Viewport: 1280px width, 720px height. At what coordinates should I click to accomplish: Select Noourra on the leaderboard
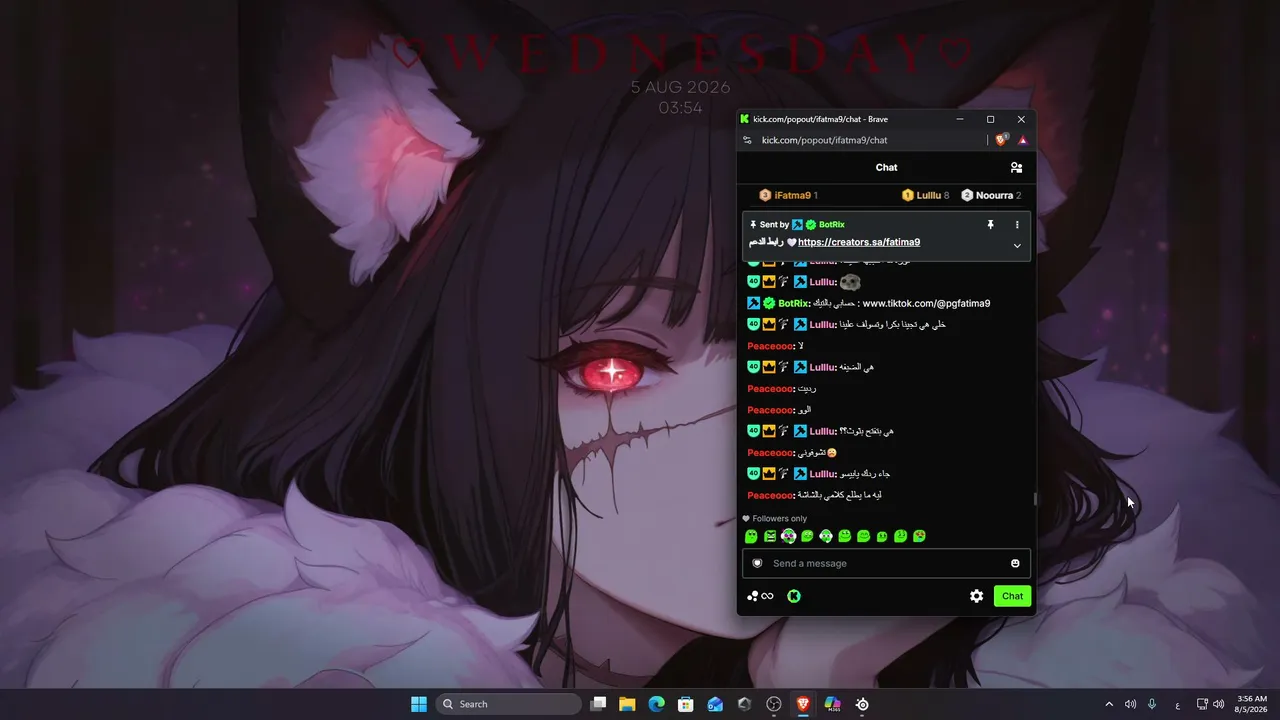(991, 195)
